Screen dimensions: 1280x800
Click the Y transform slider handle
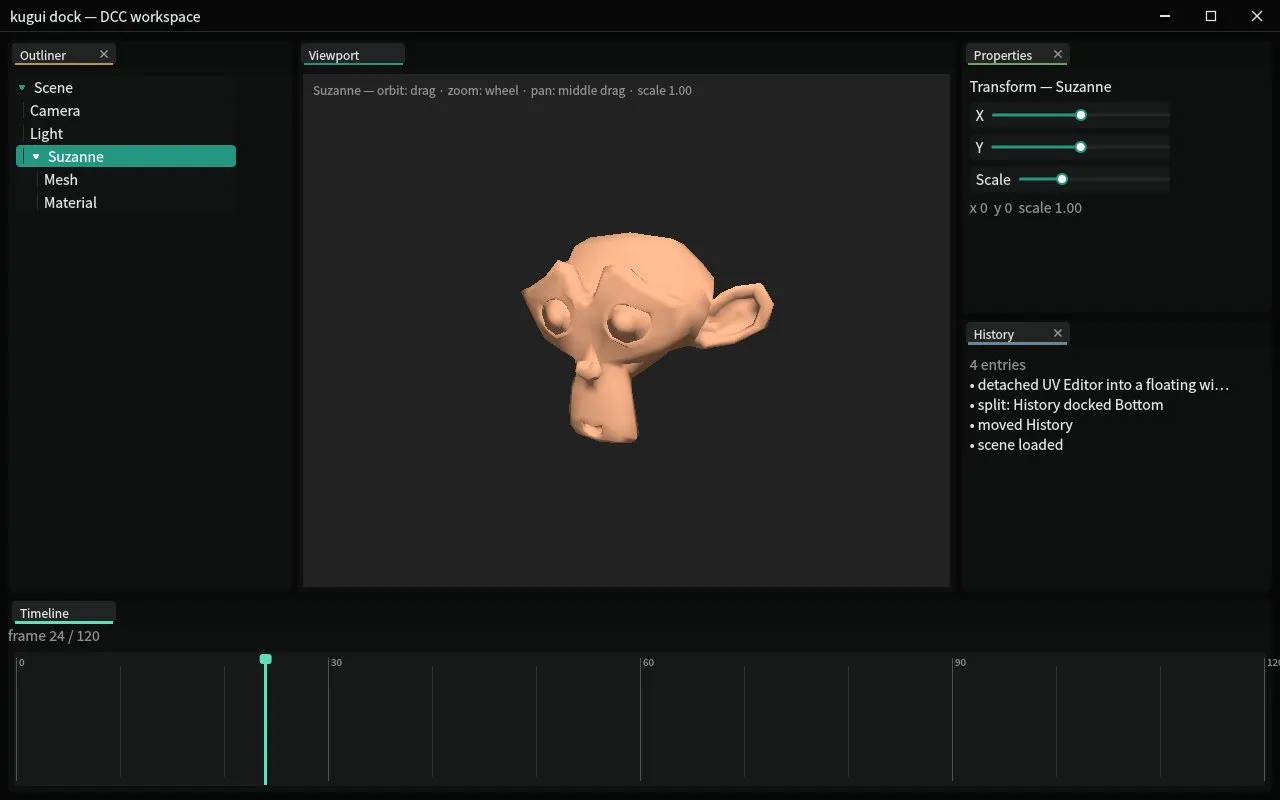[1081, 147]
